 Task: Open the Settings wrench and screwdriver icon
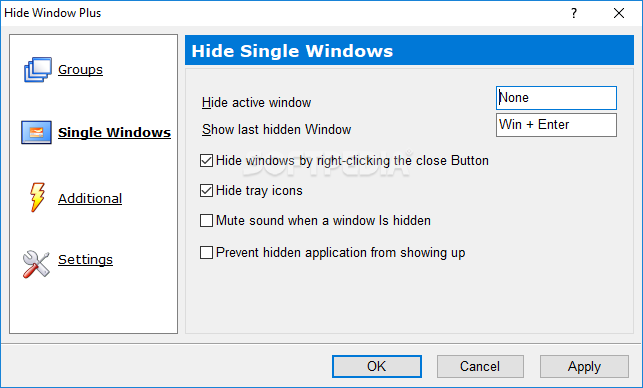[36, 264]
